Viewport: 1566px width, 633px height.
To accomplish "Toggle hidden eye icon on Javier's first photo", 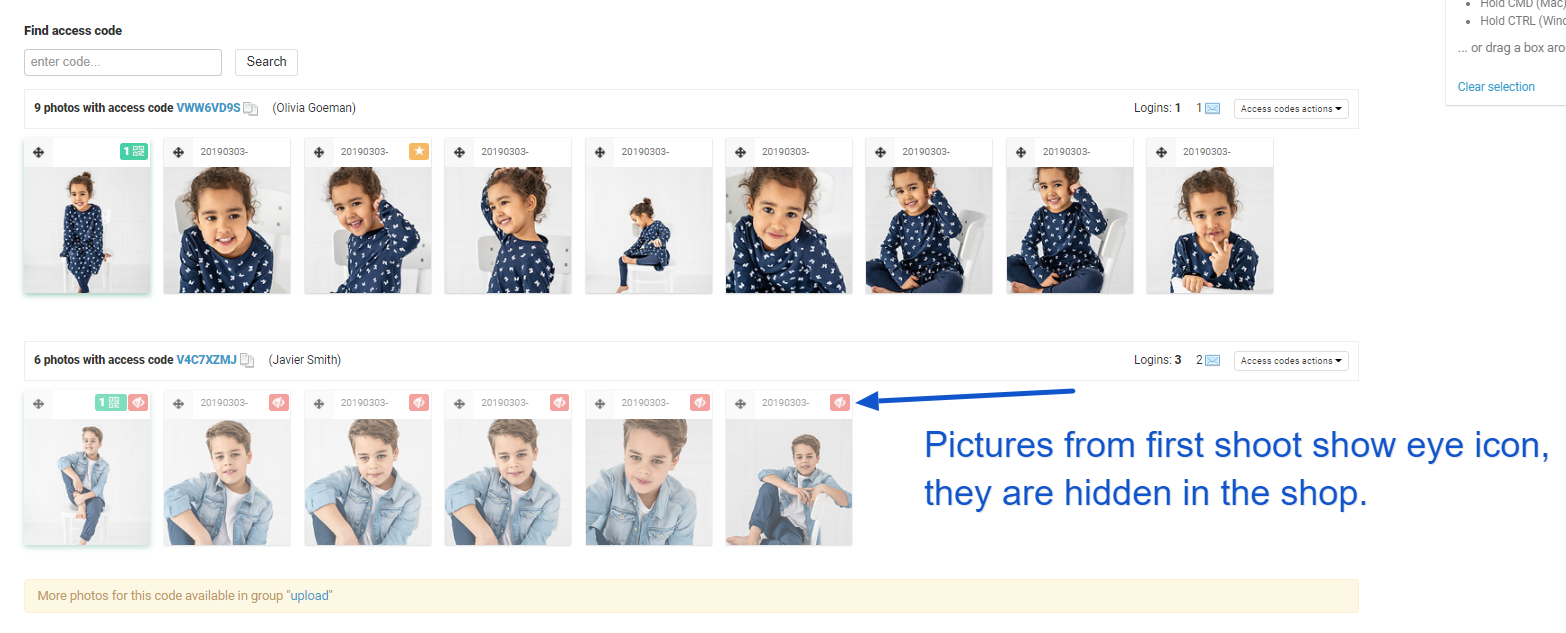I will tap(138, 402).
